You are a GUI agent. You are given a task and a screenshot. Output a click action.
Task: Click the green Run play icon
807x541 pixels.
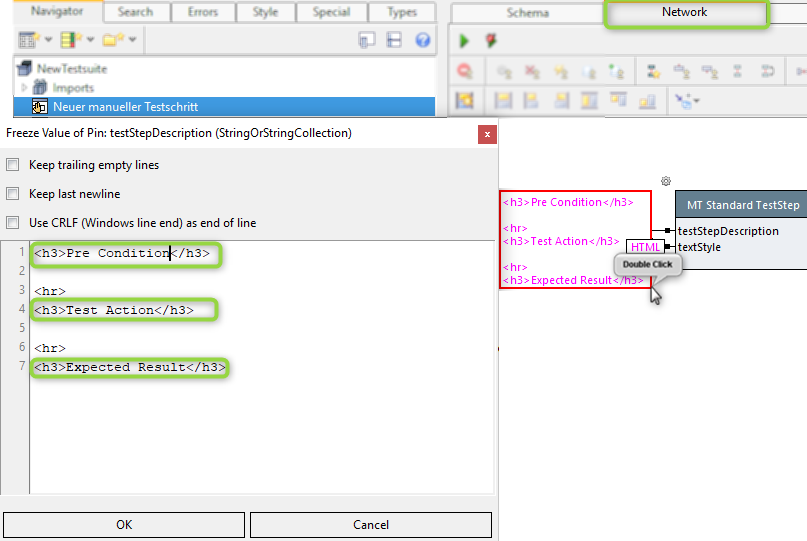(x=464, y=41)
